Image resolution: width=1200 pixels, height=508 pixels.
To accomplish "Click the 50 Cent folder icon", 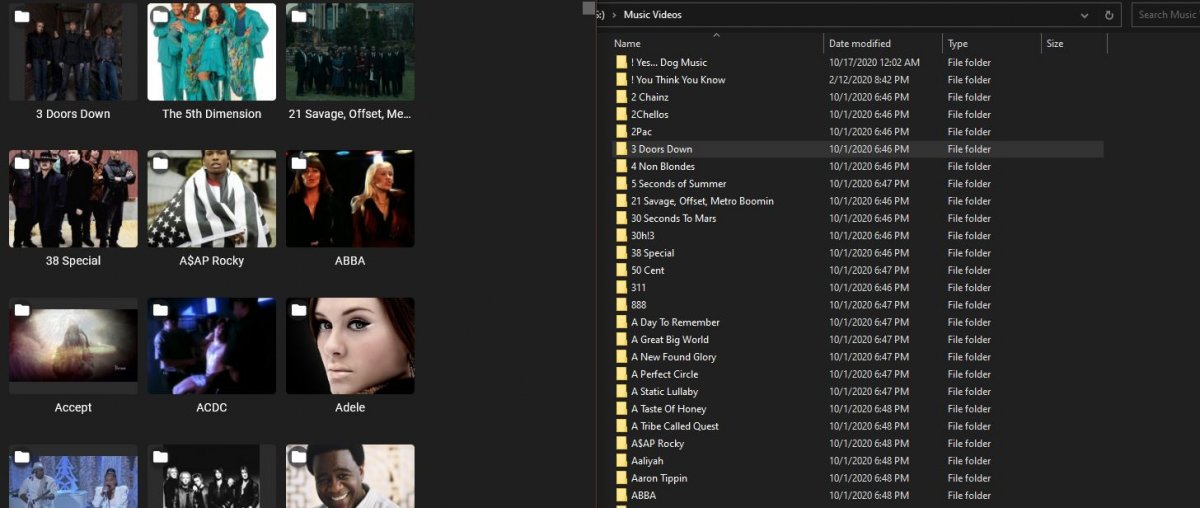I will (x=622, y=270).
